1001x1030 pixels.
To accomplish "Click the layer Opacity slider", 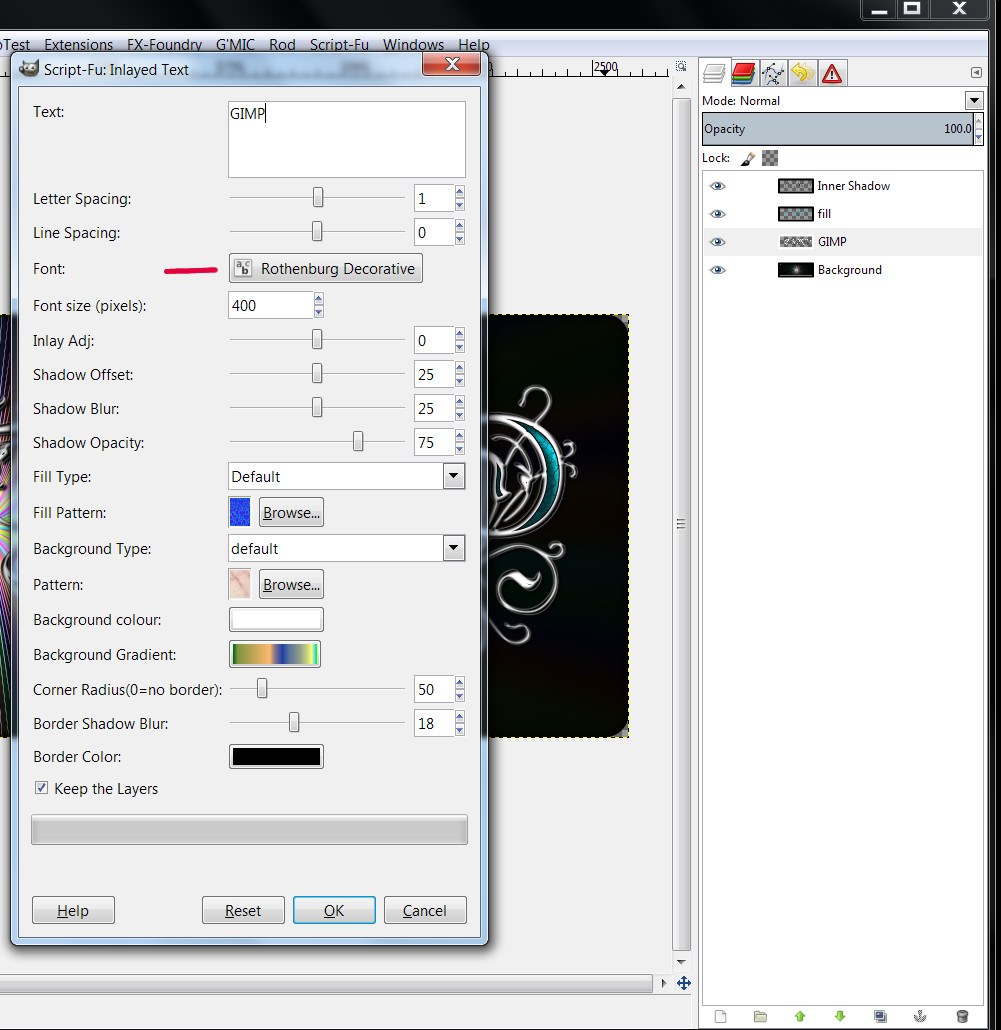I will pos(838,129).
